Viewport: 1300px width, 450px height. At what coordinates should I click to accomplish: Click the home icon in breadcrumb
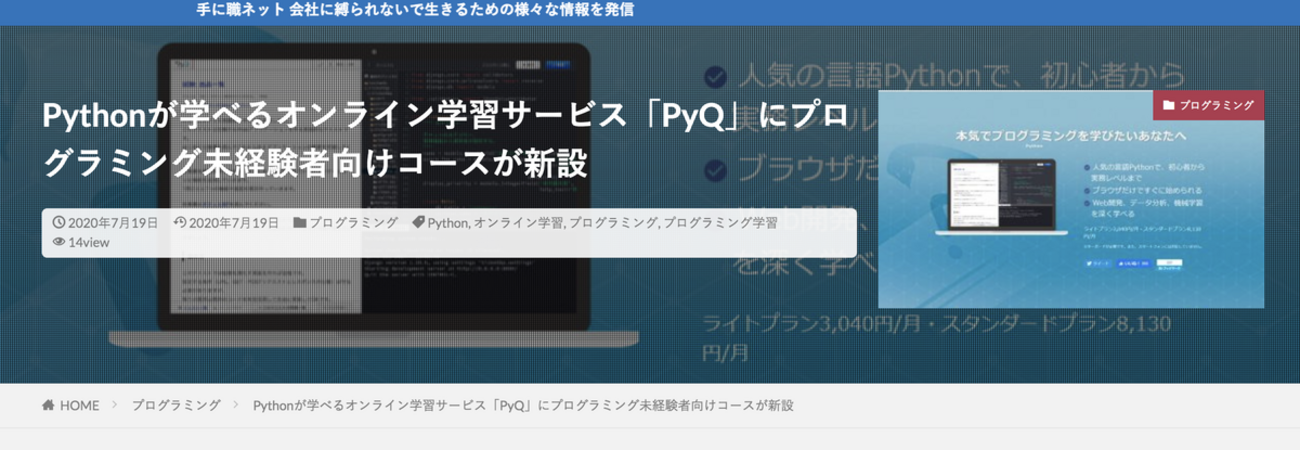click(48, 405)
